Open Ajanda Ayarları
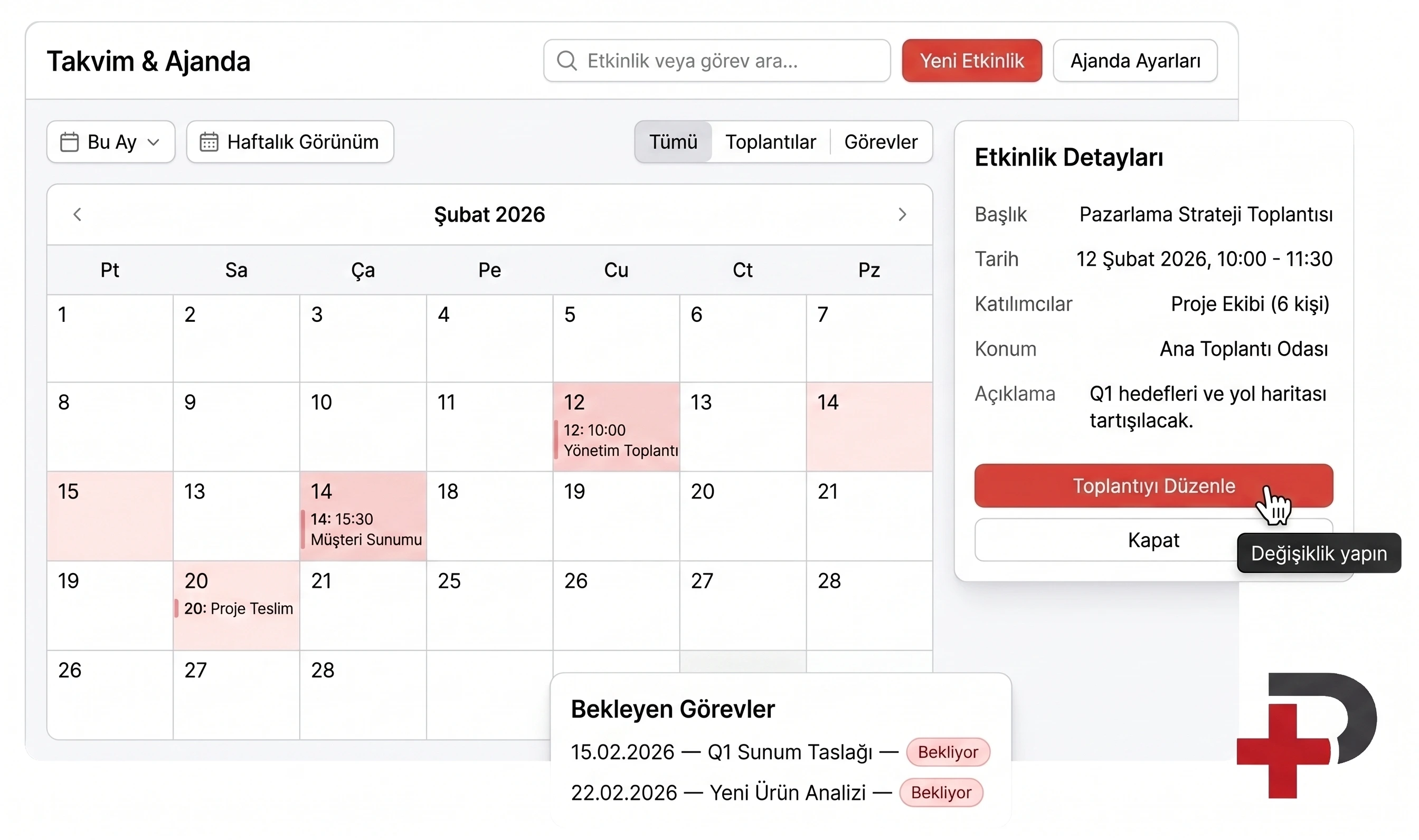The width and height of the screenshot is (1419, 840). tap(1135, 61)
